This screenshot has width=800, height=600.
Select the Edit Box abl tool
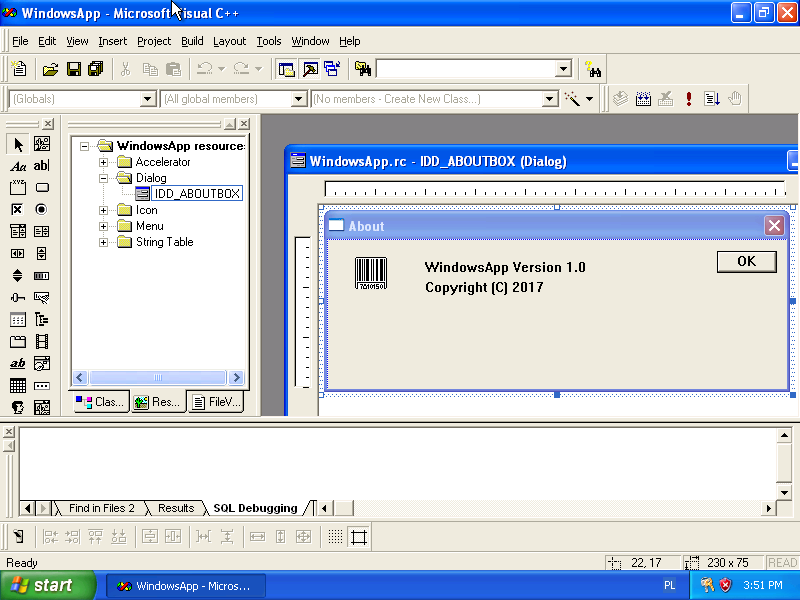42,166
